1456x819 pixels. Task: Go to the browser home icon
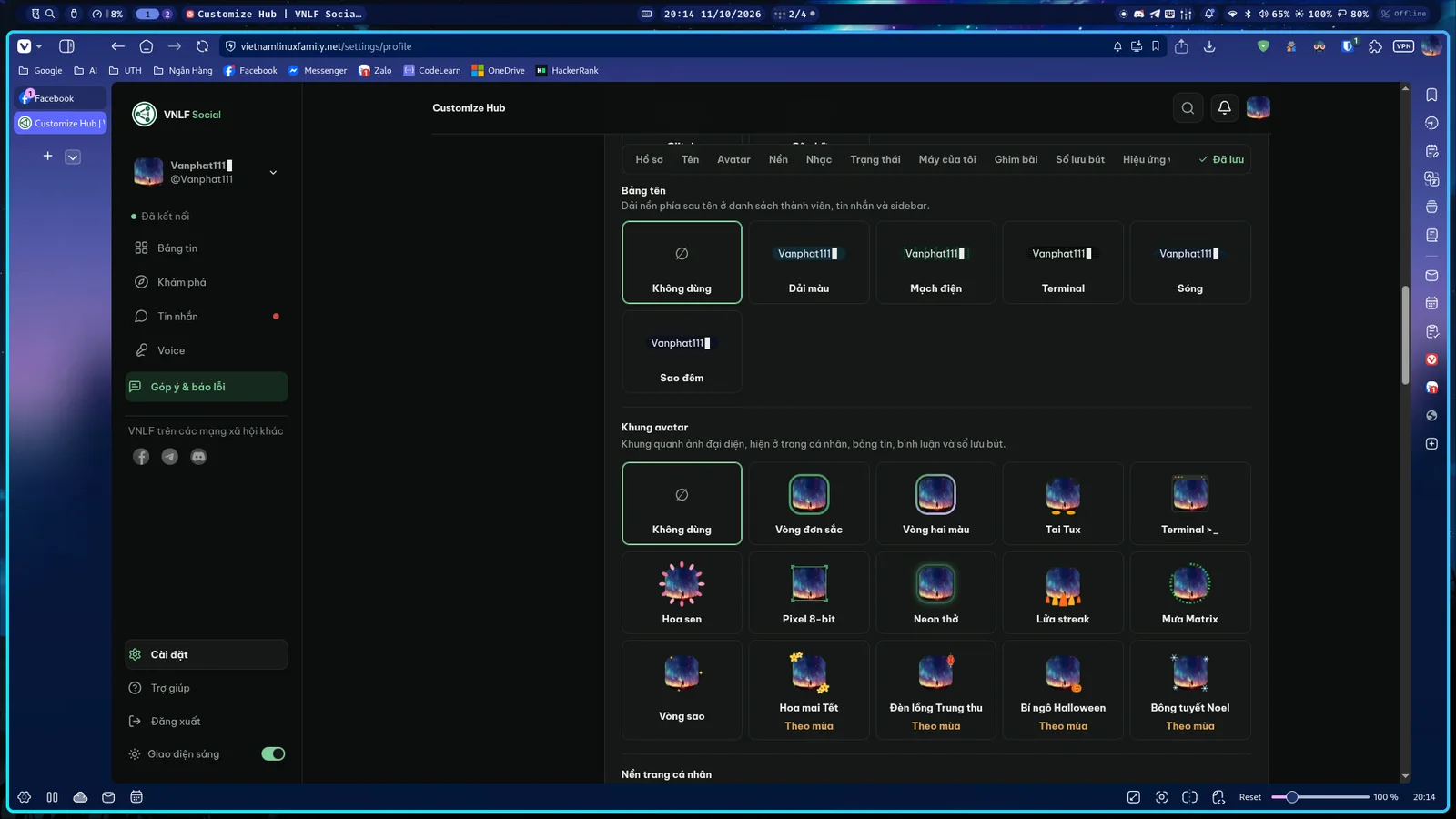pos(146,46)
